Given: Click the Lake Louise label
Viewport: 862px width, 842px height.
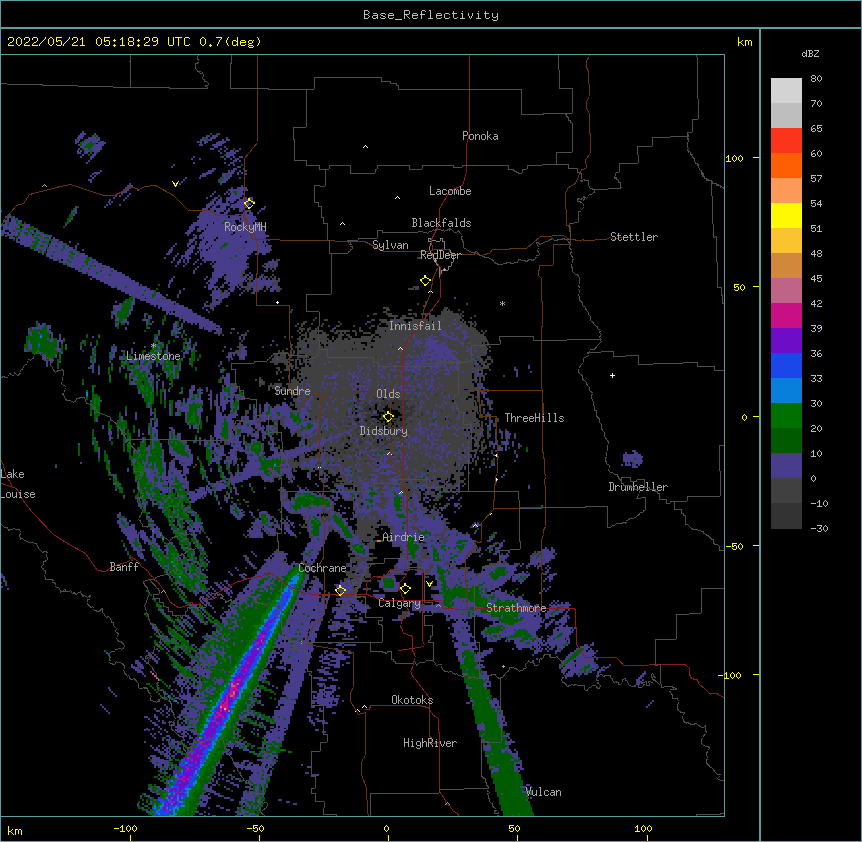Looking at the screenshot, I should point(18,484).
